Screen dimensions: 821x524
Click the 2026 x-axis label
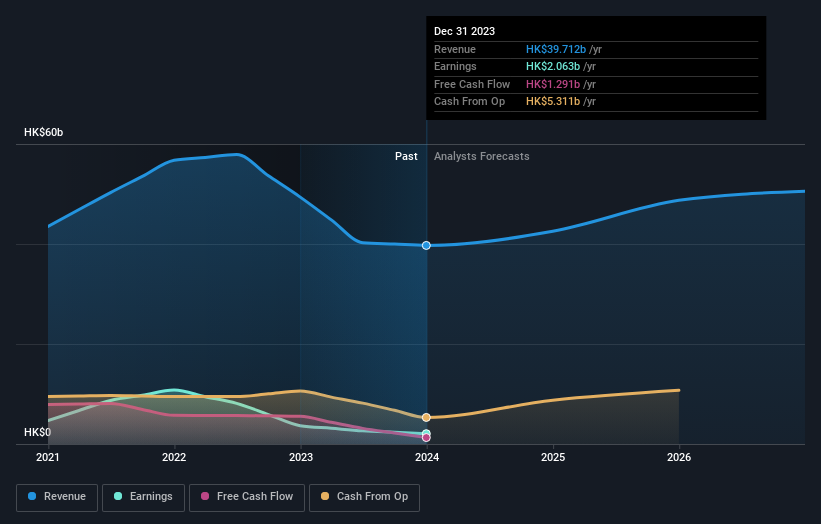[x=679, y=458]
